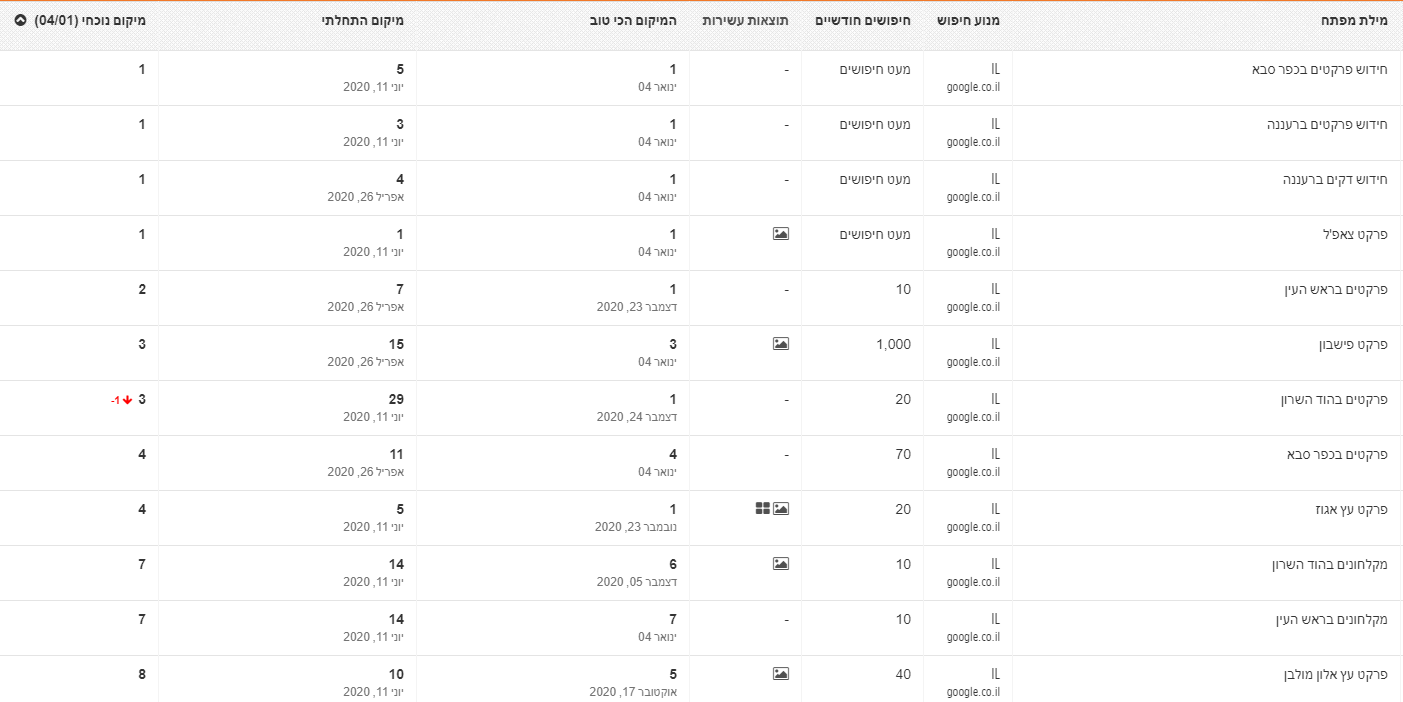Select keyword פרקט עץ אלון מולבן
The image size is (1403, 702).
coord(1335,675)
